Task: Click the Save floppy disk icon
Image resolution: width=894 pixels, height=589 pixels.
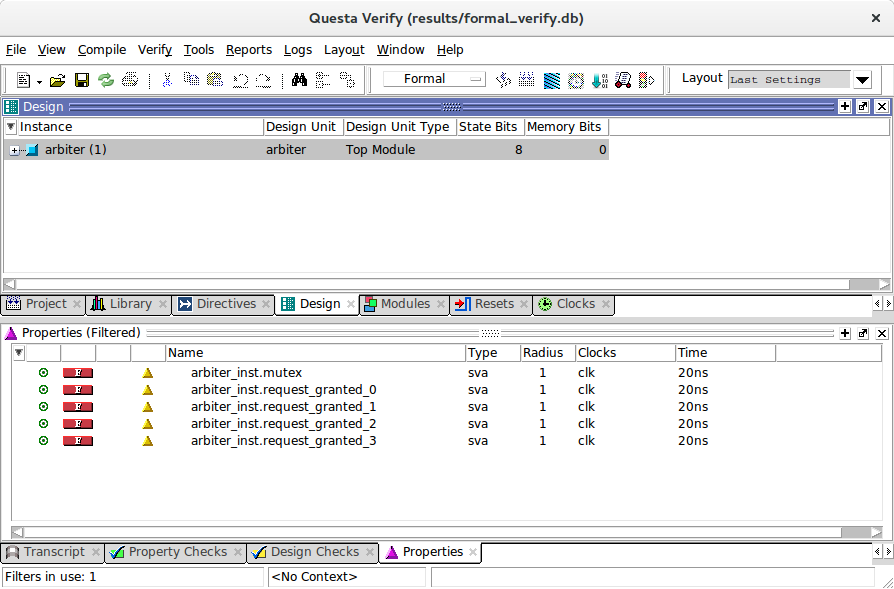Action: coord(82,80)
